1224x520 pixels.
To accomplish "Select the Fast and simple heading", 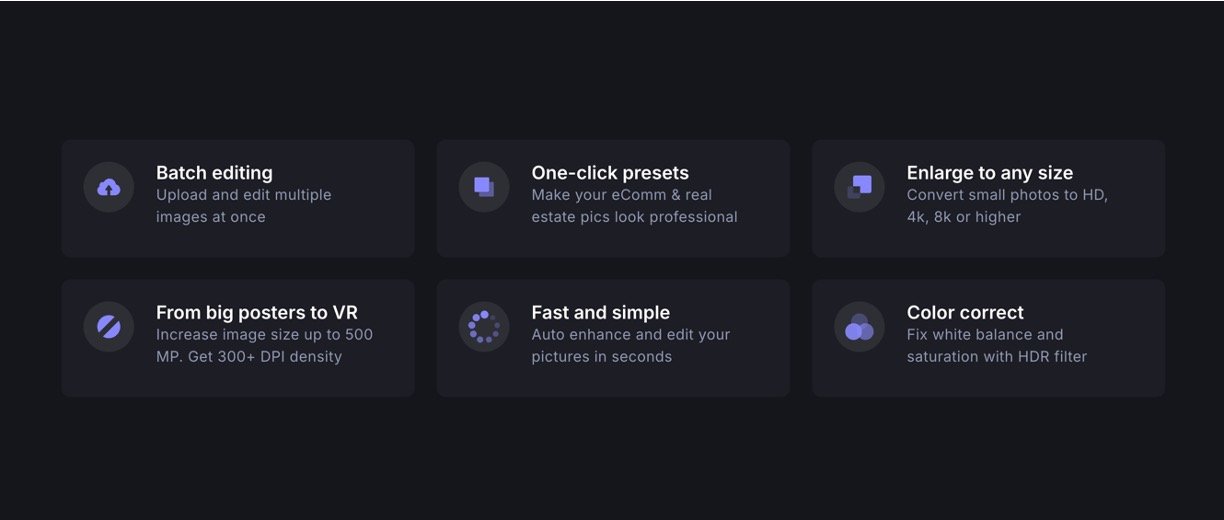I will click(600, 313).
